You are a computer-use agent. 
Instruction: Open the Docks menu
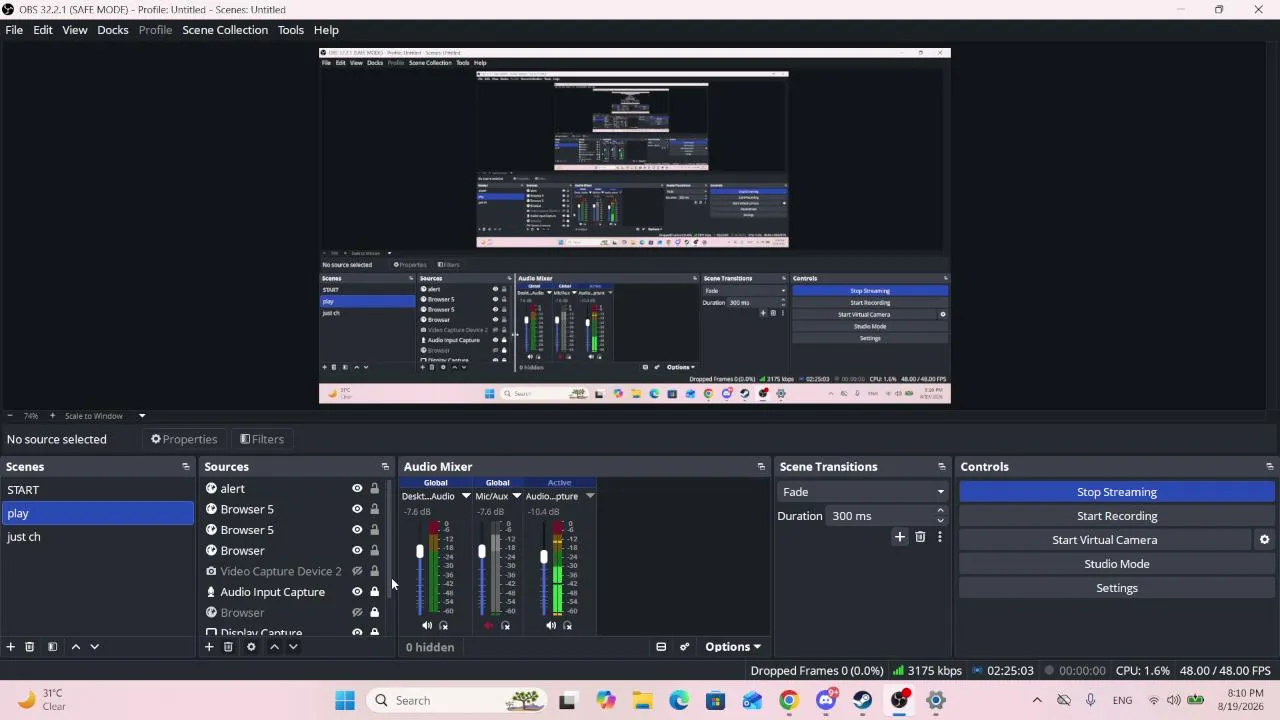[x=113, y=30]
